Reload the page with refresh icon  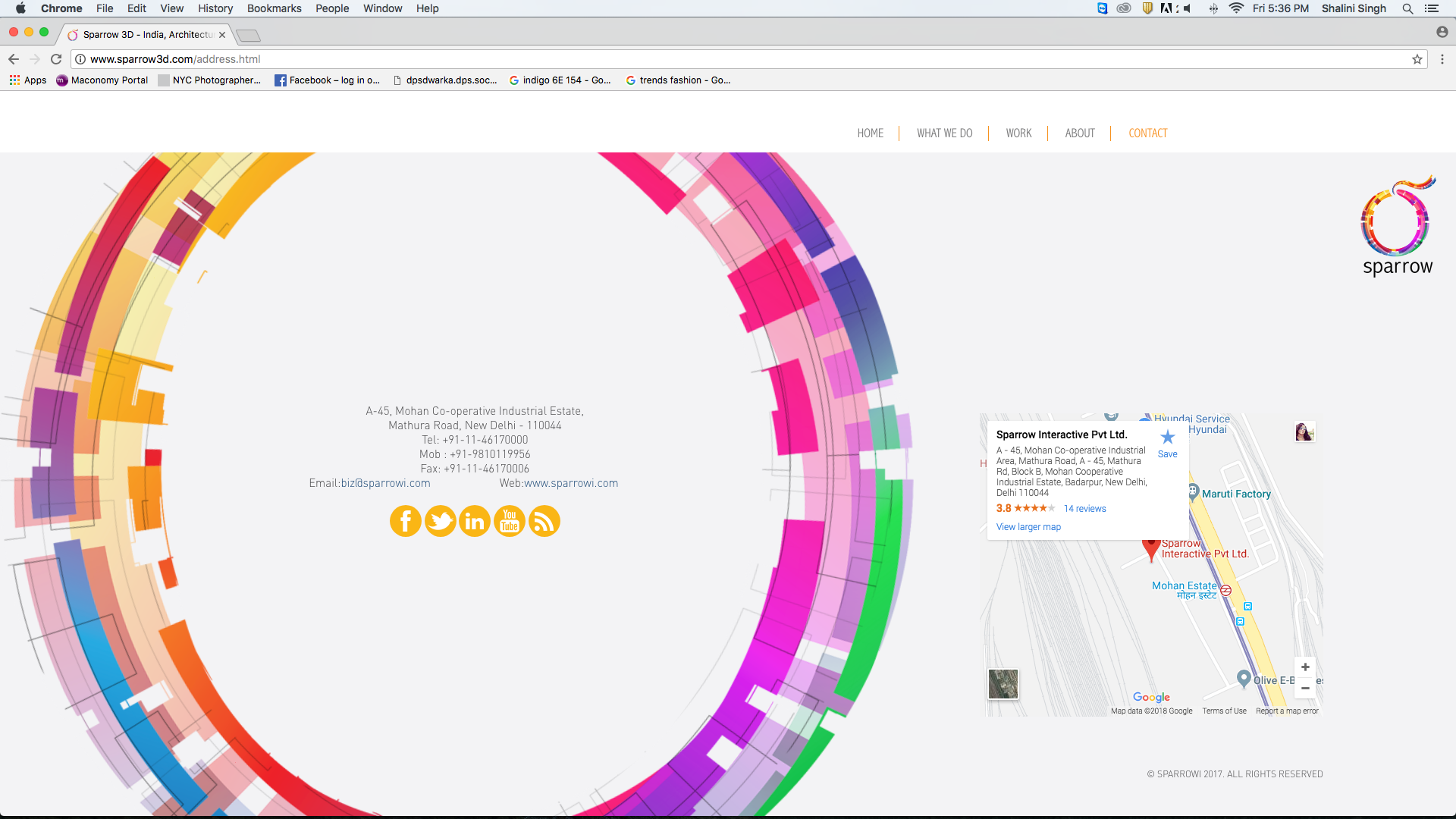click(56, 59)
